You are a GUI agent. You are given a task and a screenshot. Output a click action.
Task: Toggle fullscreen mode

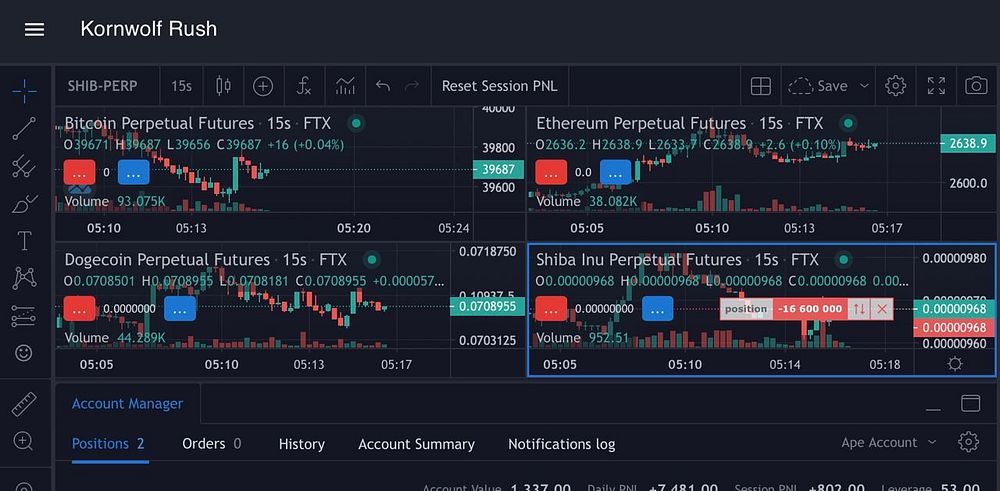(x=936, y=85)
